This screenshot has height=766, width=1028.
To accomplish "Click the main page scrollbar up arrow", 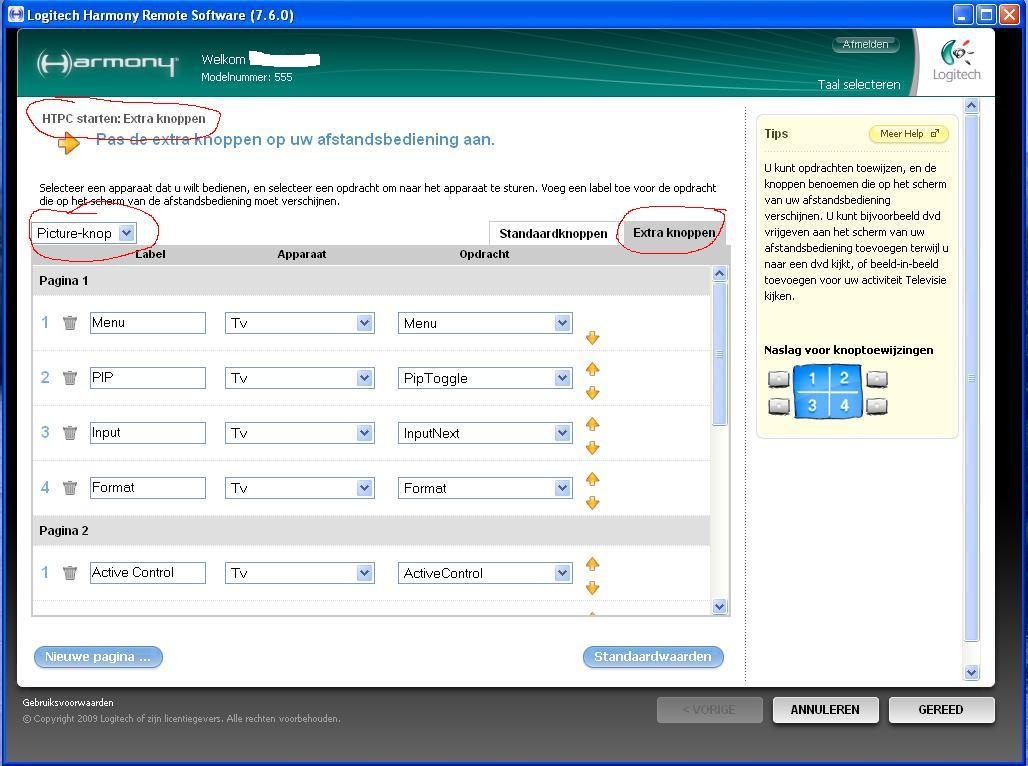I will tap(972, 106).
